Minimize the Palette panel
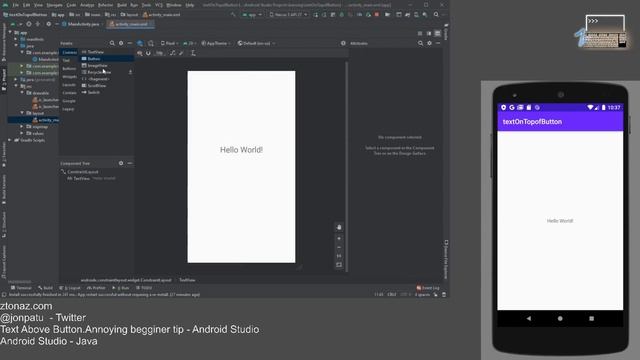Viewport: 640px width, 360px height. click(130, 43)
